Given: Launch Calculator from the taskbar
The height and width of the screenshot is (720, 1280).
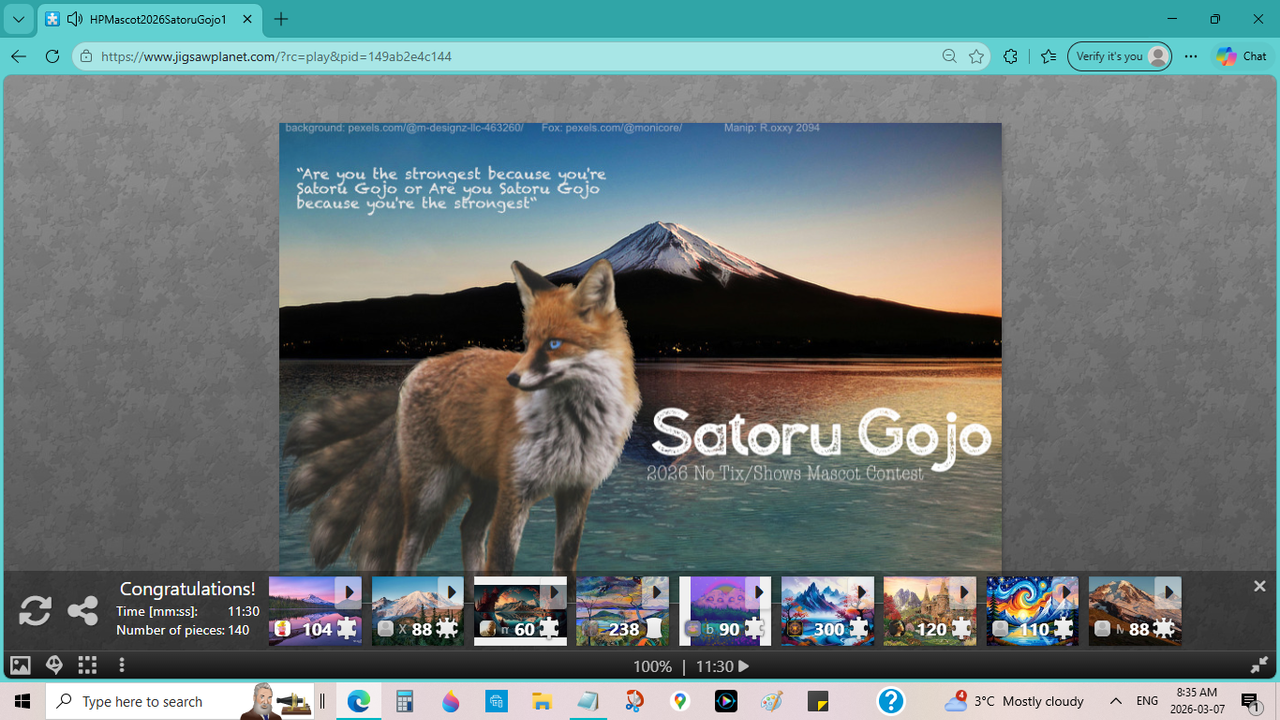Looking at the screenshot, I should click(x=404, y=701).
